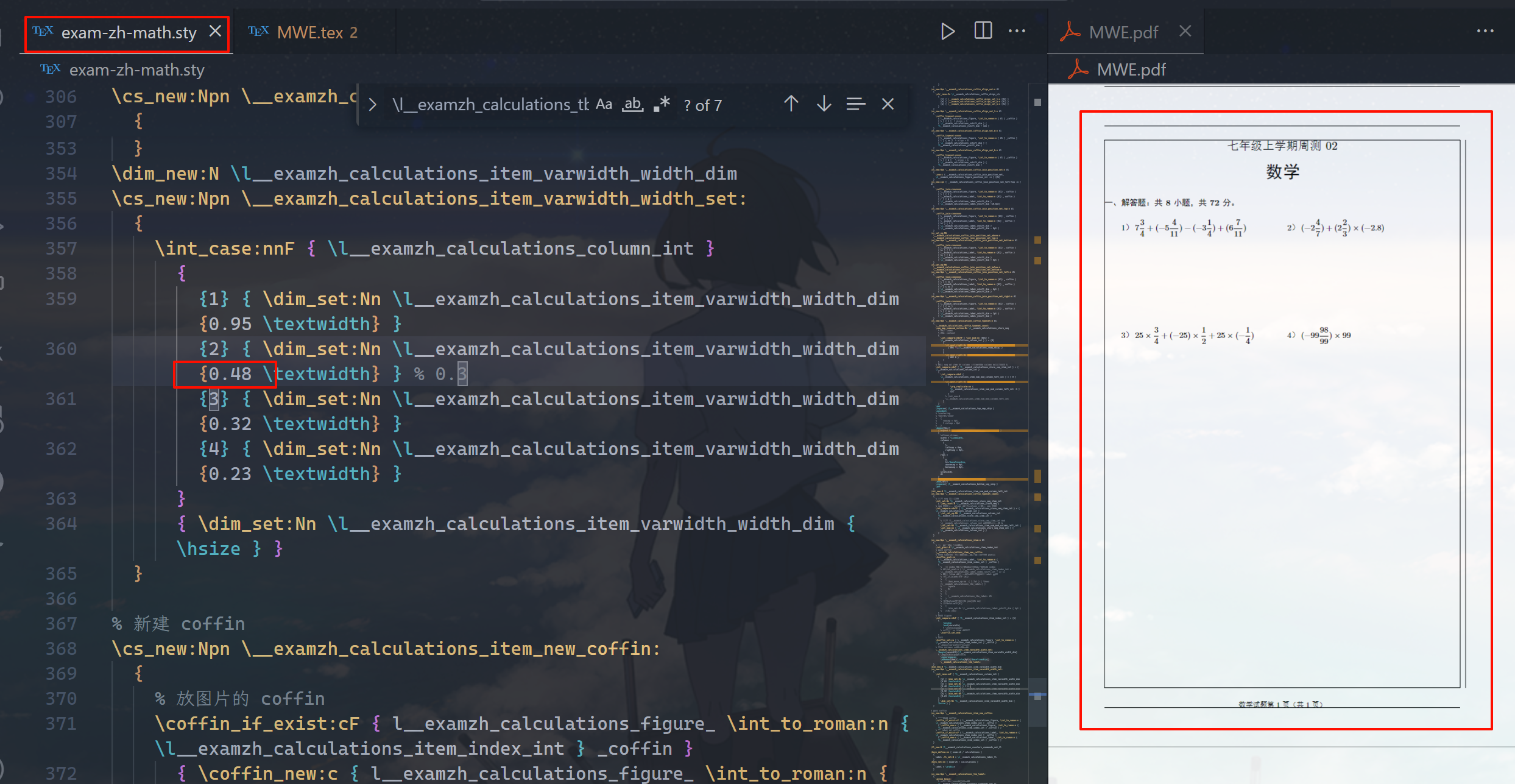Close the exam-zh-math.sty tab
This screenshot has width=1515, height=784.
pyautogui.click(x=215, y=31)
